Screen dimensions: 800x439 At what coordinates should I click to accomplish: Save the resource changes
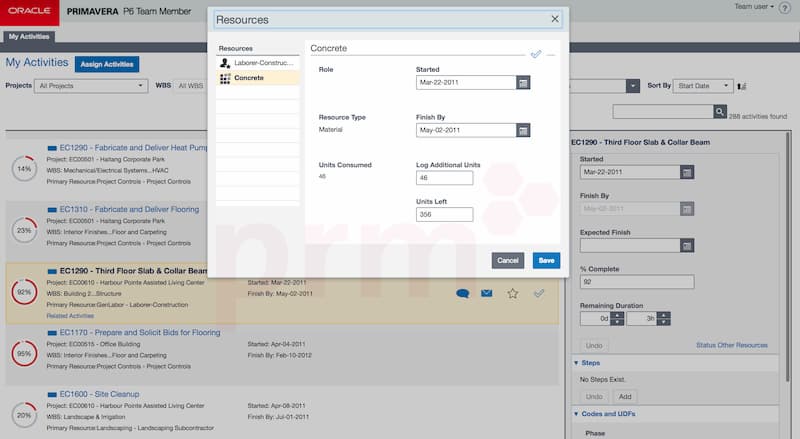pos(546,260)
